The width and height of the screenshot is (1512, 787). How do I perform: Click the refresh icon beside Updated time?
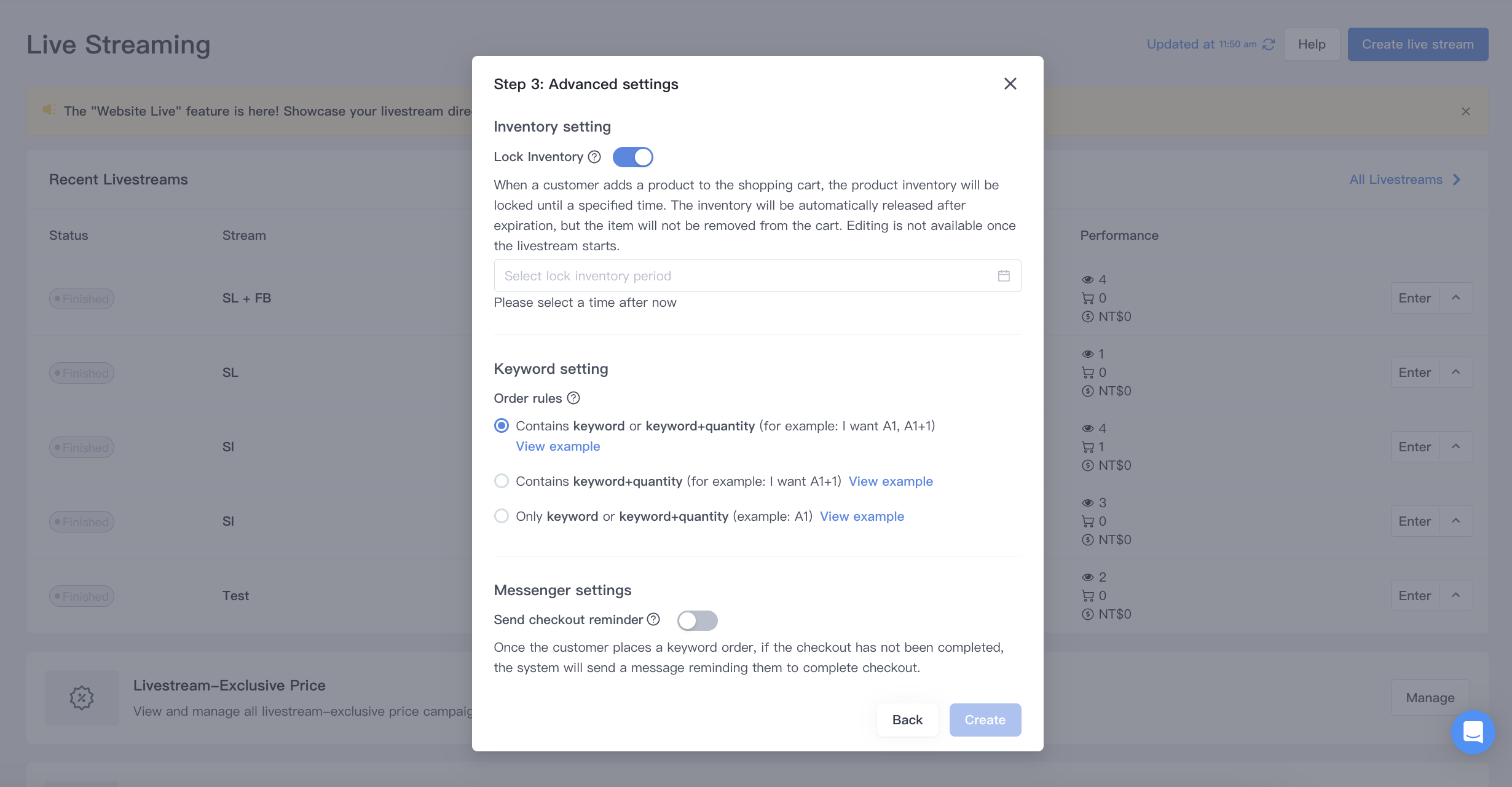(x=1268, y=44)
